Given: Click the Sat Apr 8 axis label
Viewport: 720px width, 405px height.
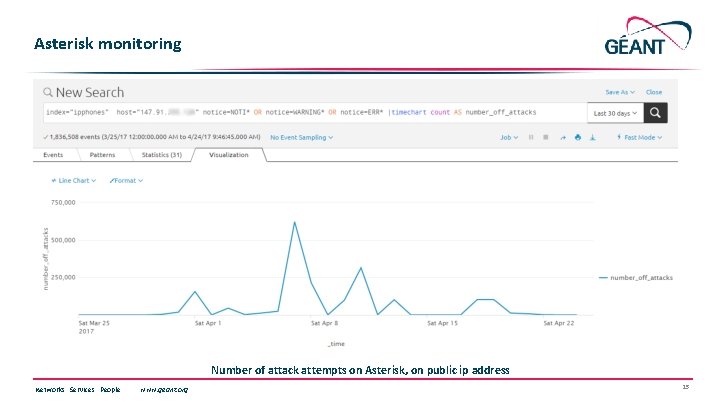Looking at the screenshot, I should pyautogui.click(x=325, y=323).
